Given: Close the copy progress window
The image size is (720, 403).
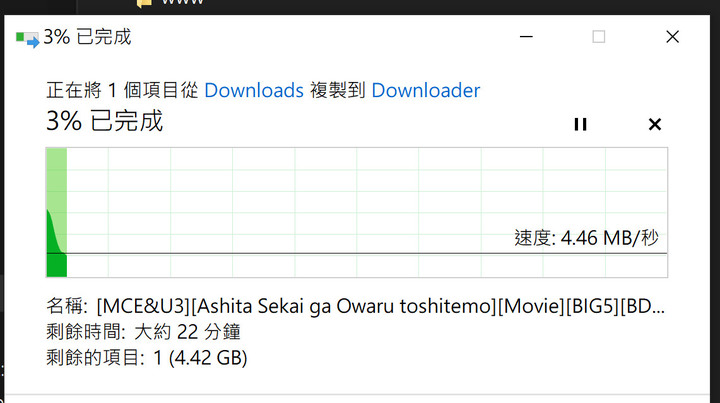Looking at the screenshot, I should coord(672,37).
